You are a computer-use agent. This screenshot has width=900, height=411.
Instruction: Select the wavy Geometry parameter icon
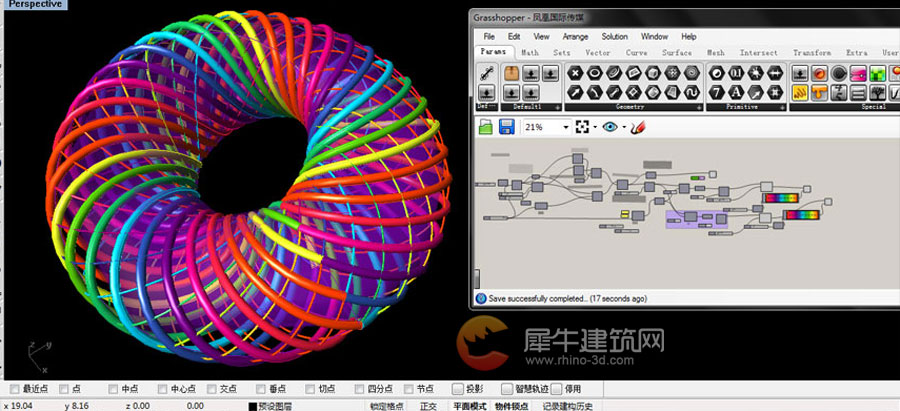coord(692,92)
